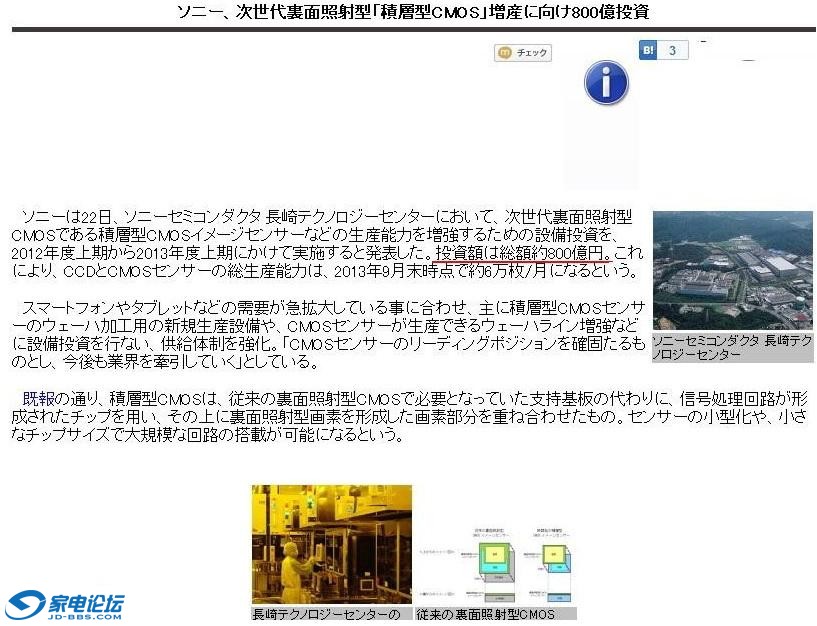Click the blue information icon
This screenshot has height=626, width=817.
click(x=606, y=82)
